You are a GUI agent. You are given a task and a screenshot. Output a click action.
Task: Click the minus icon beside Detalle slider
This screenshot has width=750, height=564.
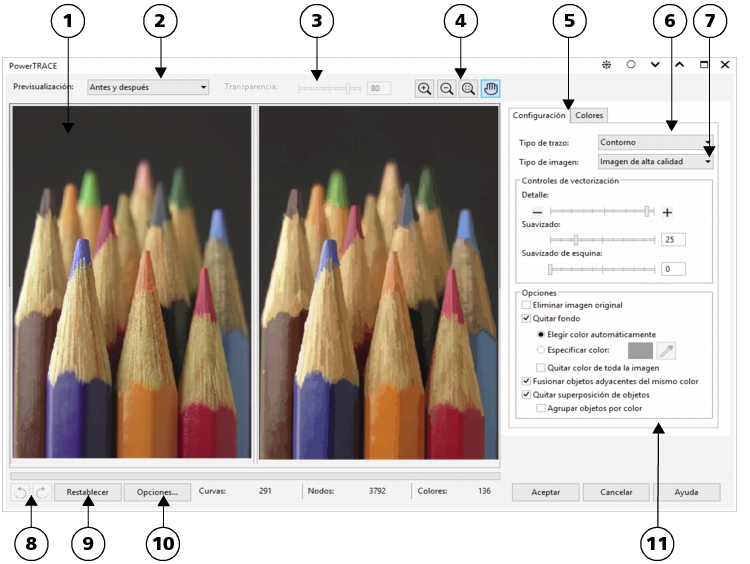(537, 212)
